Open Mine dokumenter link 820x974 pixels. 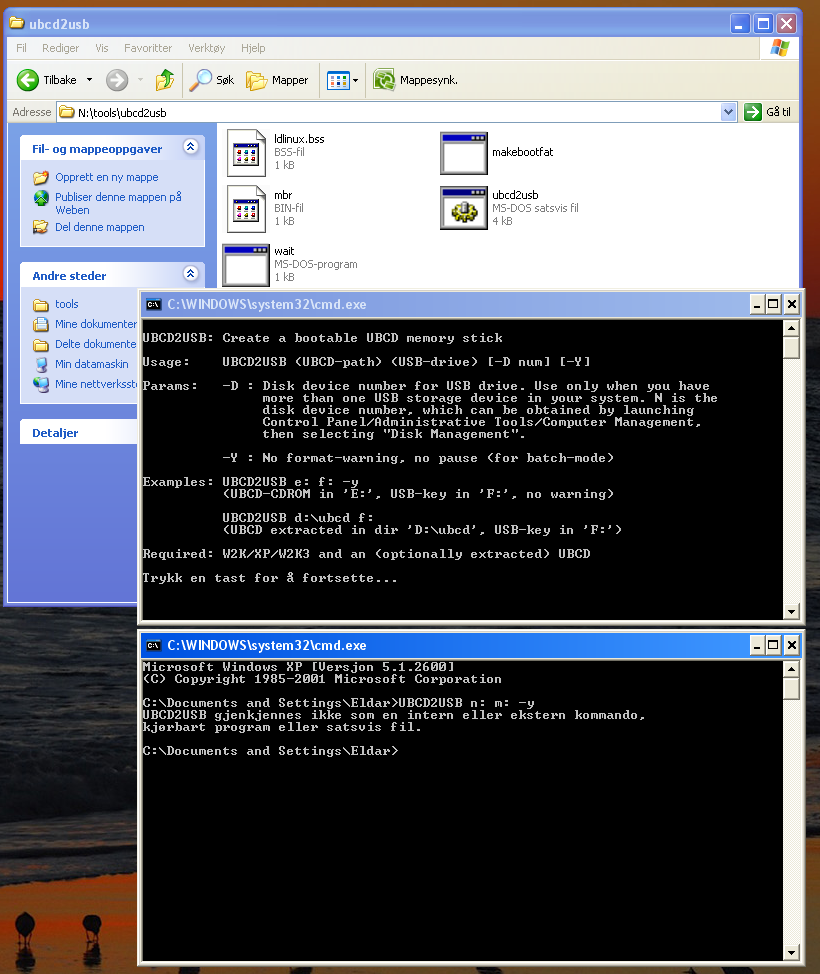[96, 324]
